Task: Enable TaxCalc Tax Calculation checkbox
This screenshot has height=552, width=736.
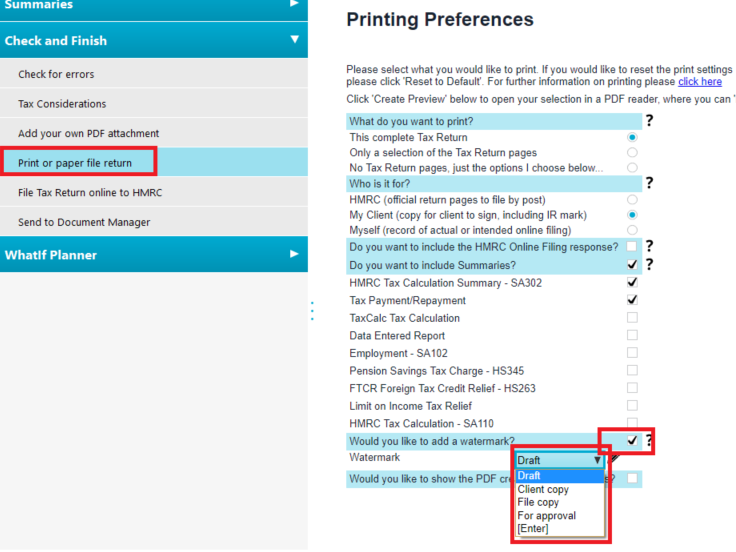Action: (632, 318)
